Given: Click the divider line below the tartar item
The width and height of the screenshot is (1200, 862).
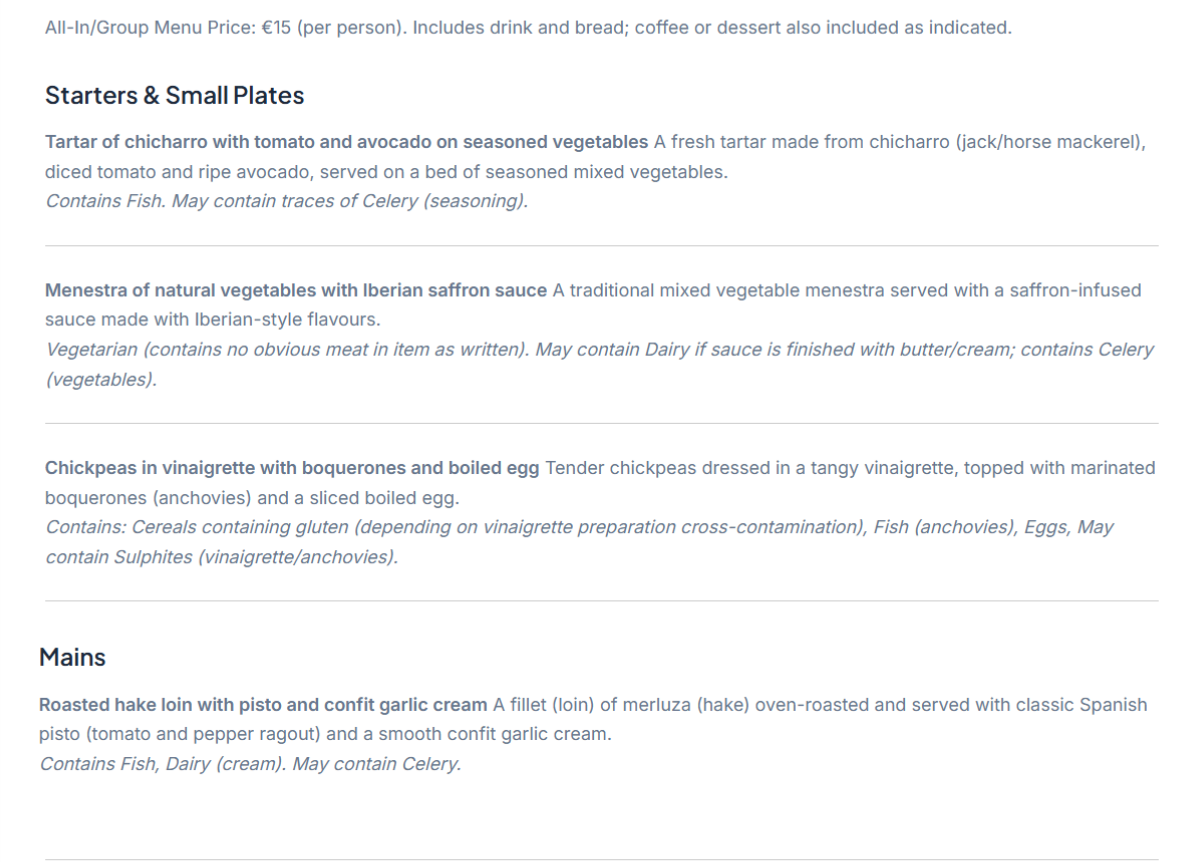Looking at the screenshot, I should (x=601, y=246).
